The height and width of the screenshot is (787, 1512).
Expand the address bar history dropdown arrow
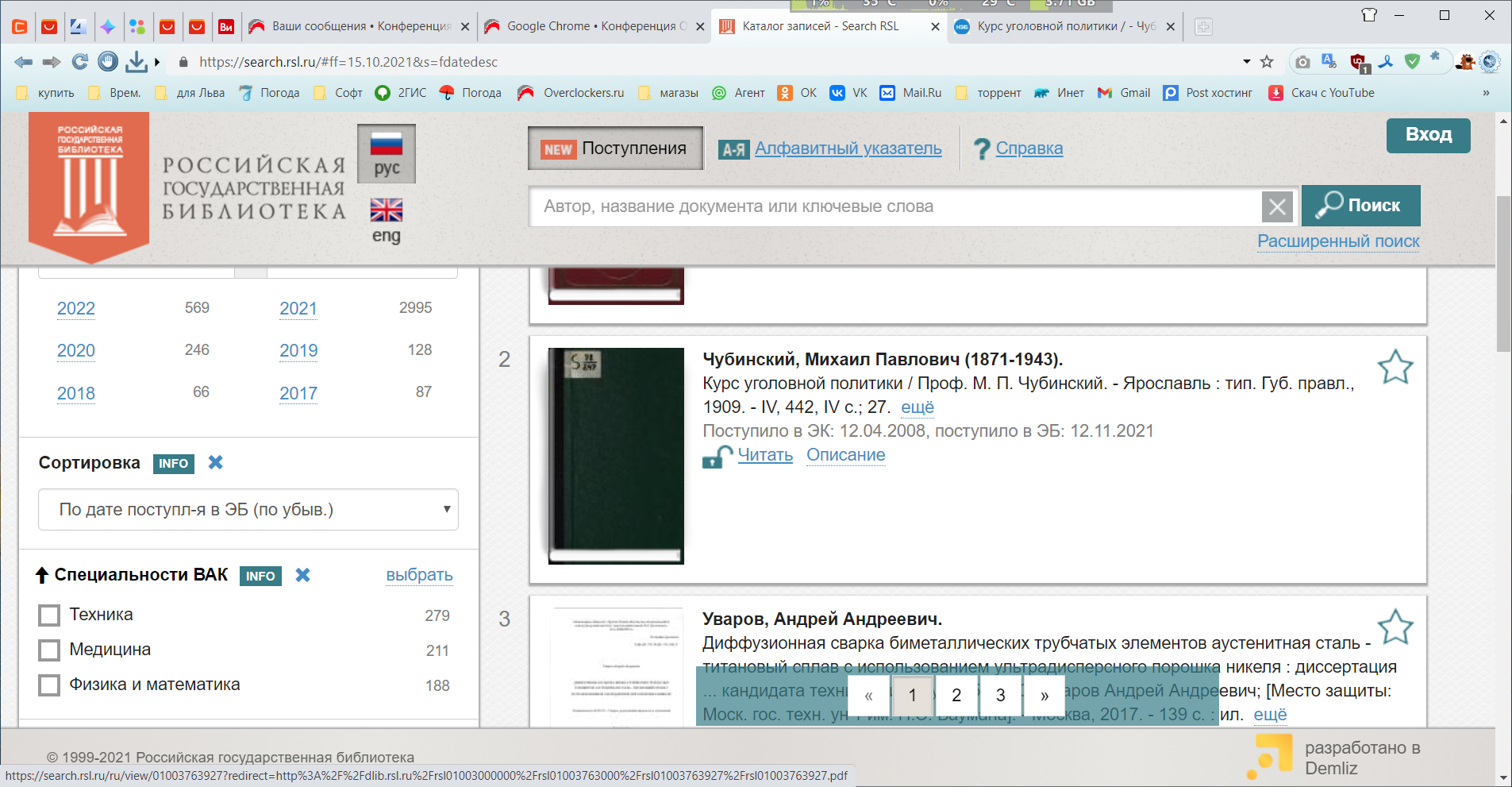point(1246,62)
